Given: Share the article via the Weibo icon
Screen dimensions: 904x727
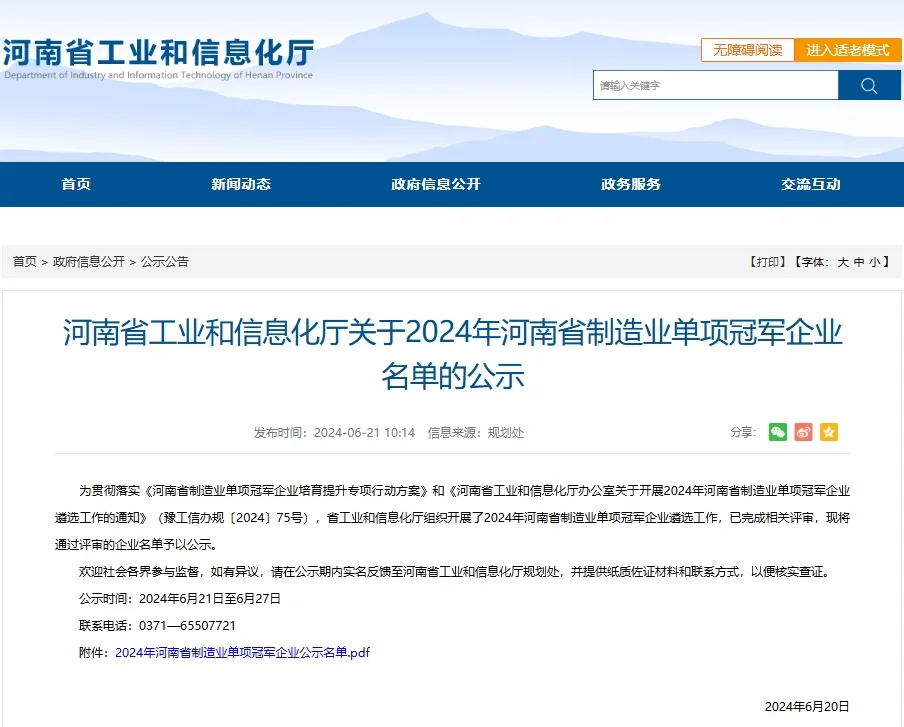Looking at the screenshot, I should click(x=803, y=432).
